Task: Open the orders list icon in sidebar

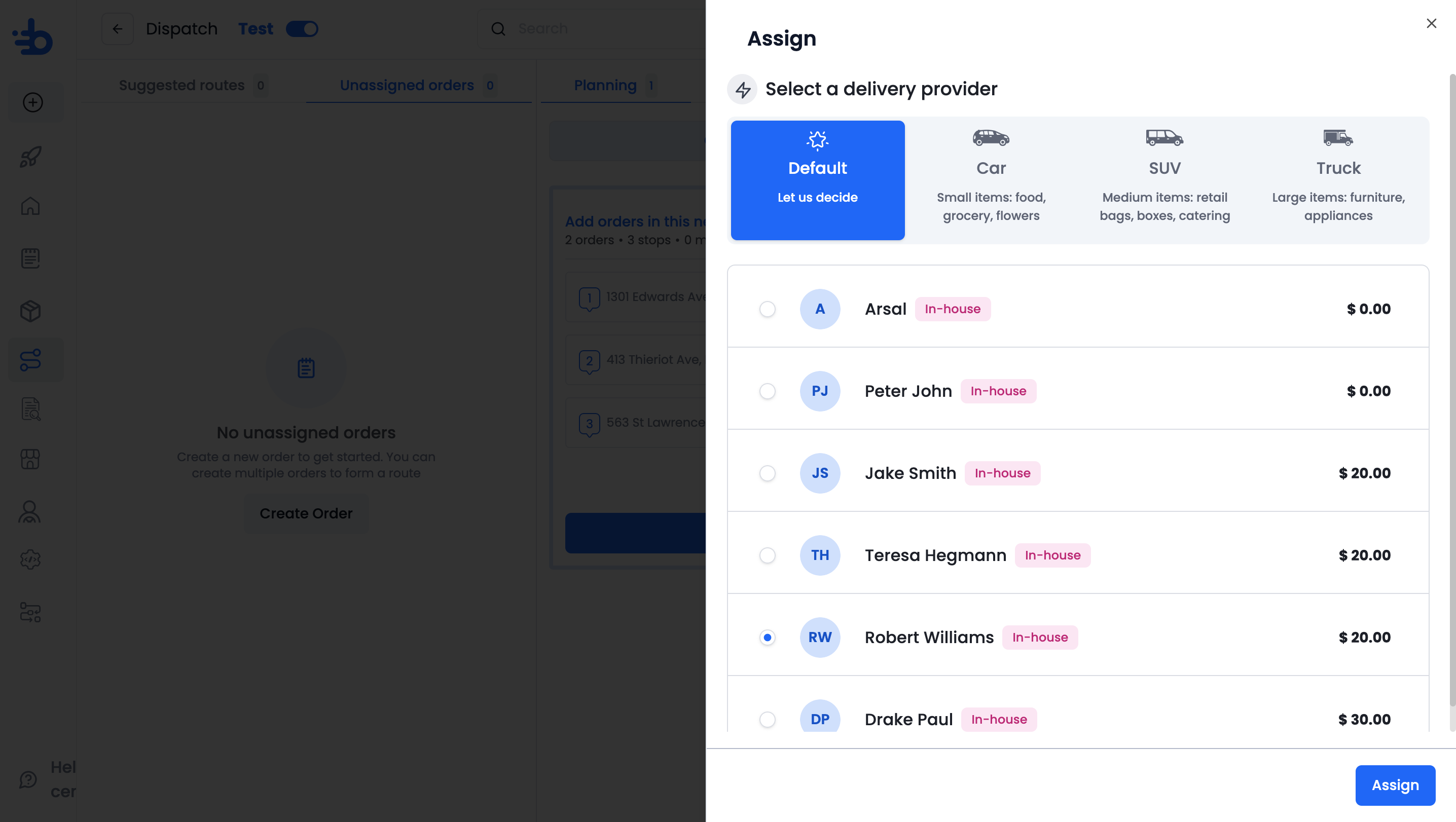Action: coord(30,258)
